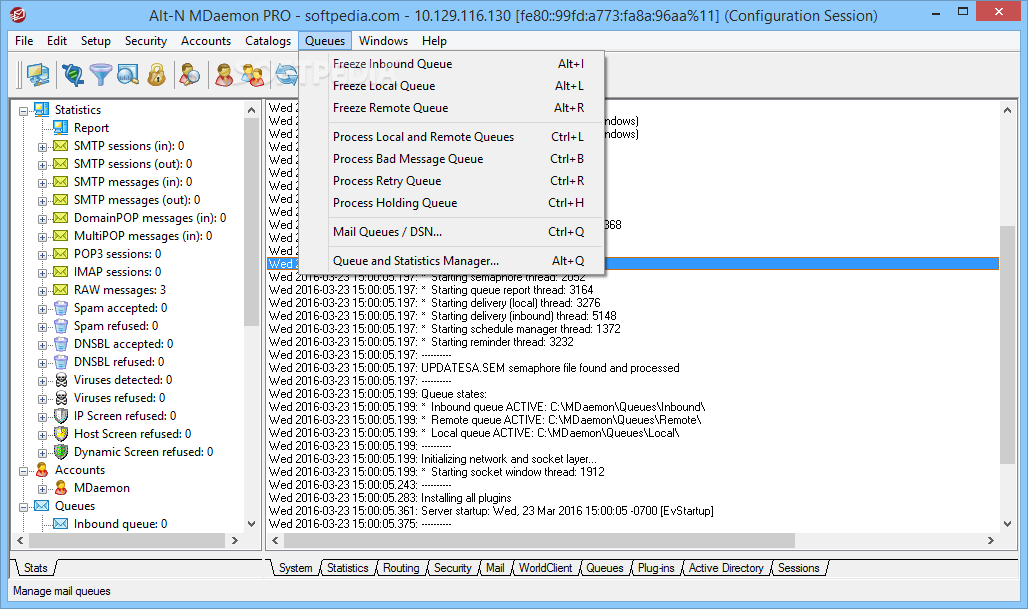Screen dimensions: 1028x609
Task: Switch to the Statistics log tab
Action: [347, 568]
